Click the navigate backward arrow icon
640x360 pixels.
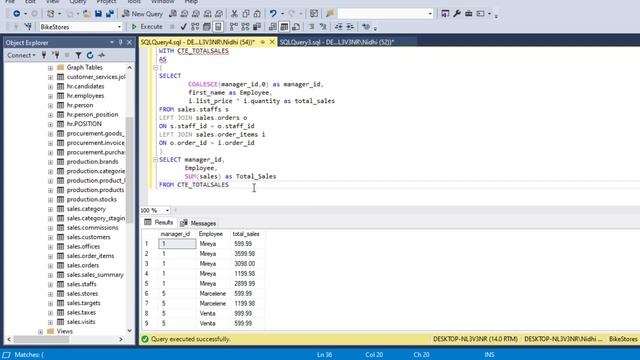(16, 13)
